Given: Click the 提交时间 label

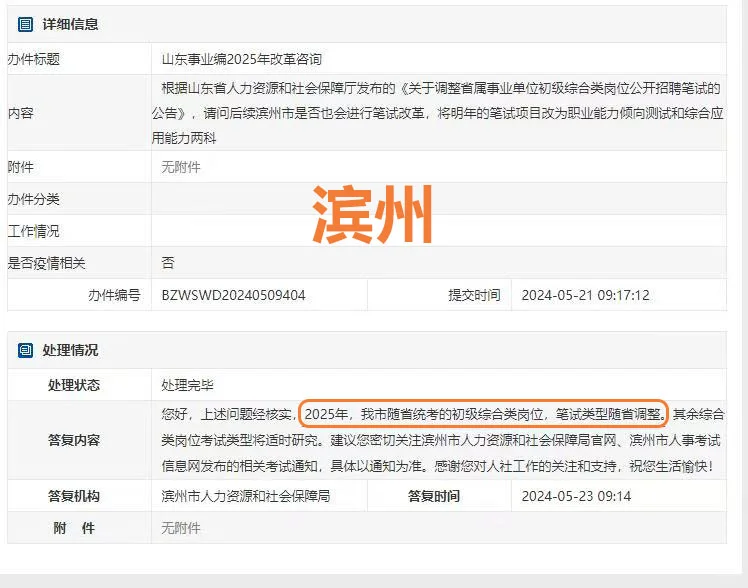Looking at the screenshot, I should [x=474, y=295].
